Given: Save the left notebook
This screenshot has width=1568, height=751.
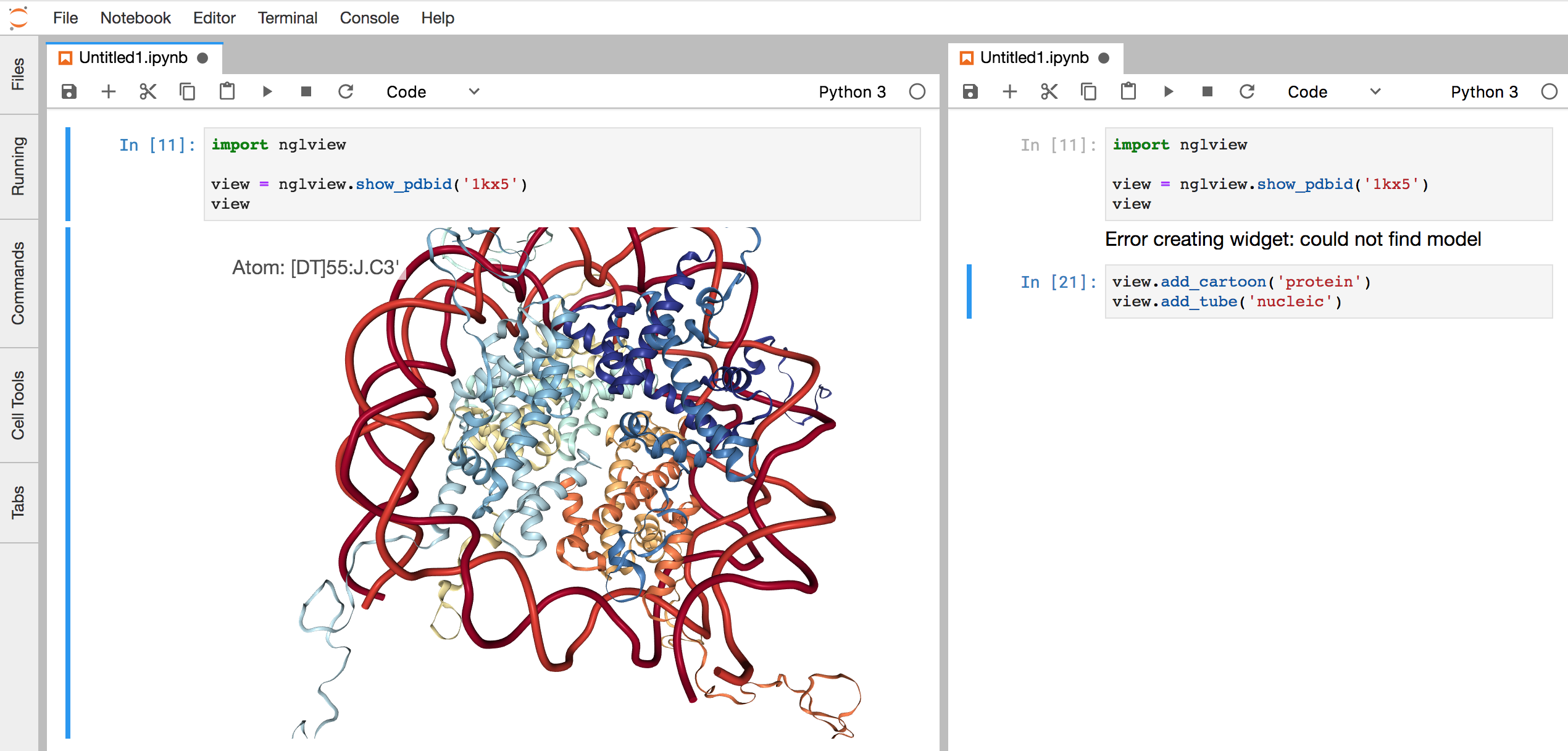Looking at the screenshot, I should [69, 91].
